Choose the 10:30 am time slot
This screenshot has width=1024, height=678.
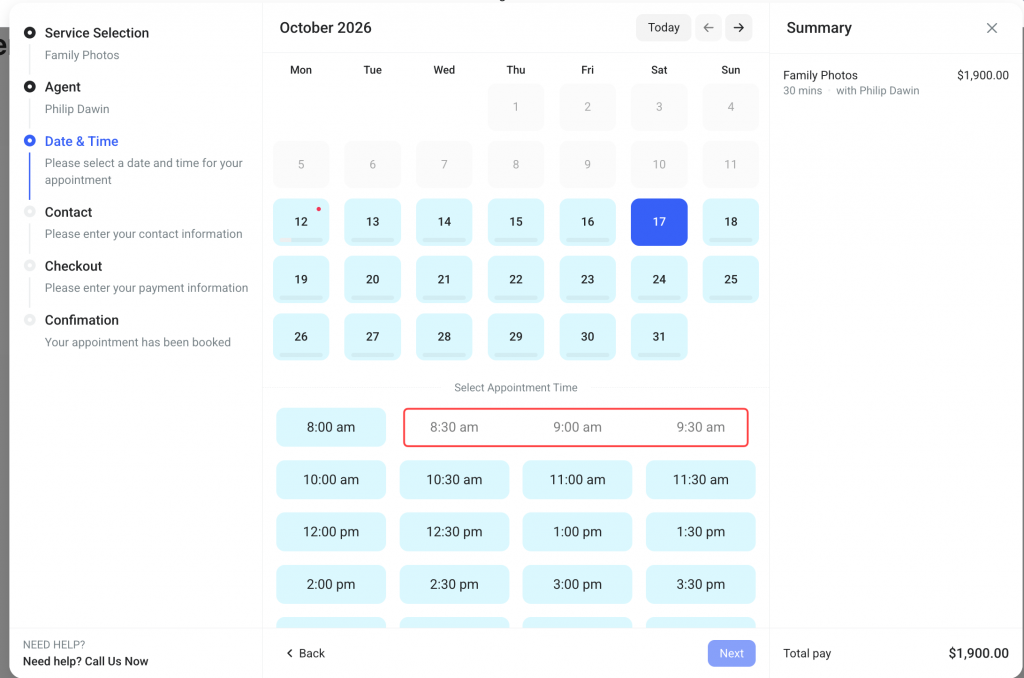coord(455,479)
